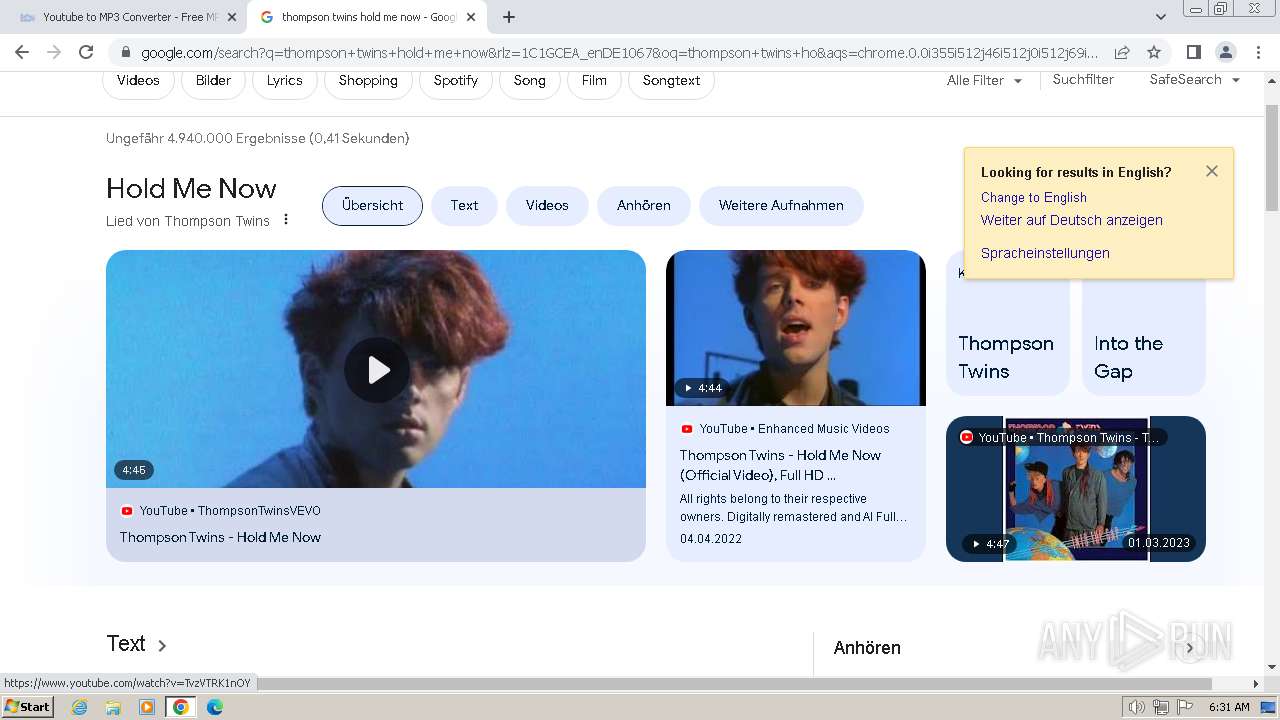Expand the SafeSearch dropdown
This screenshot has height=720, width=1280.
[1194, 79]
